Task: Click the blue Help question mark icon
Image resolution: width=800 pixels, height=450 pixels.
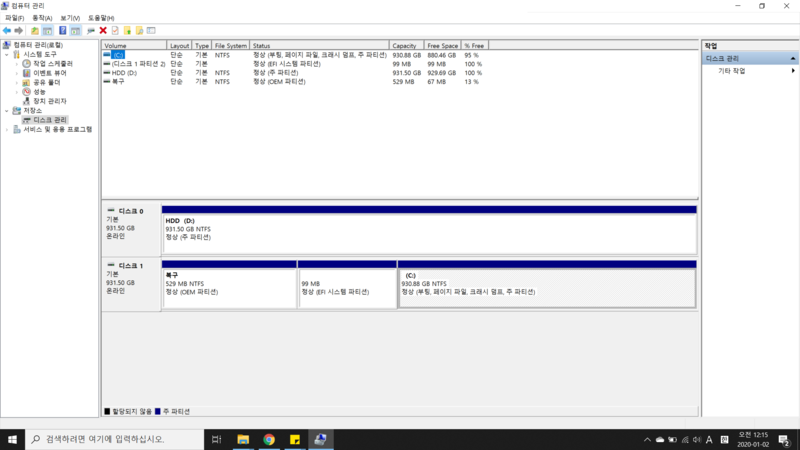Action: pos(62,31)
